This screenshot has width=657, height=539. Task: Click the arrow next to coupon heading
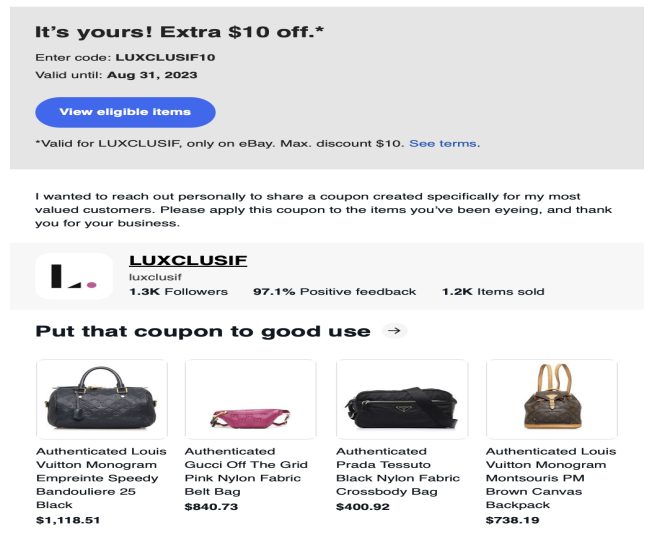395,331
